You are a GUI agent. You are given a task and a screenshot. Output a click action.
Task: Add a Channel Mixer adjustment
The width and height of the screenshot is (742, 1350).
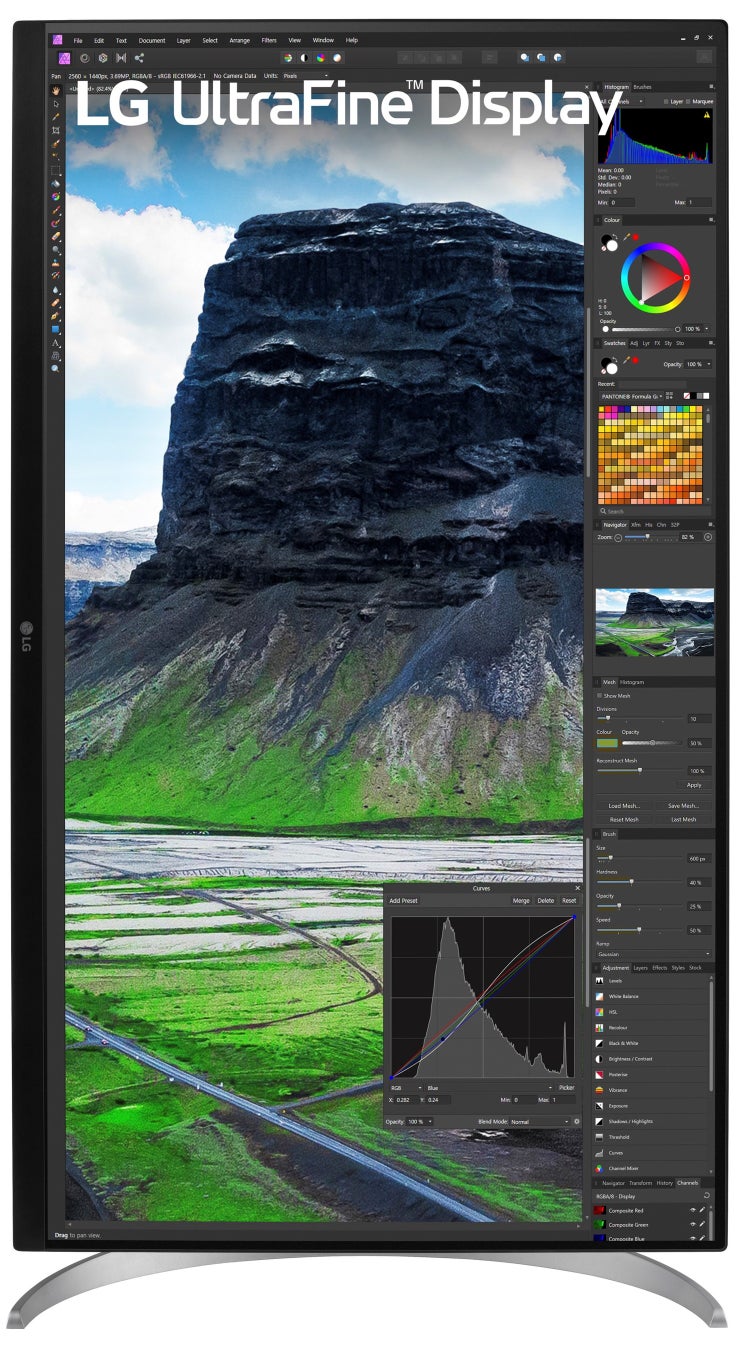pyautogui.click(x=653, y=1168)
